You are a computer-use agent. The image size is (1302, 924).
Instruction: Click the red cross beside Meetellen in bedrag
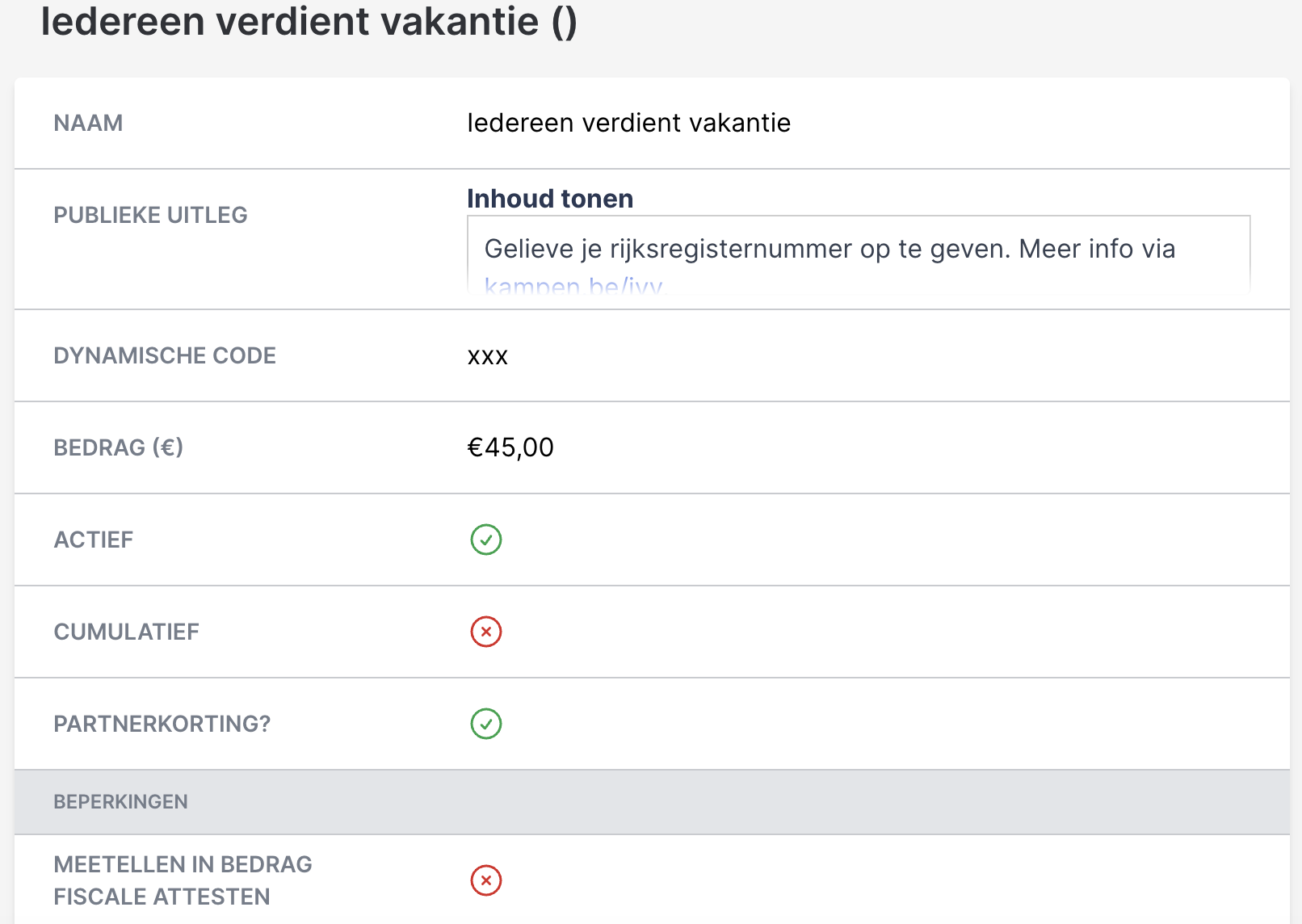[486, 880]
